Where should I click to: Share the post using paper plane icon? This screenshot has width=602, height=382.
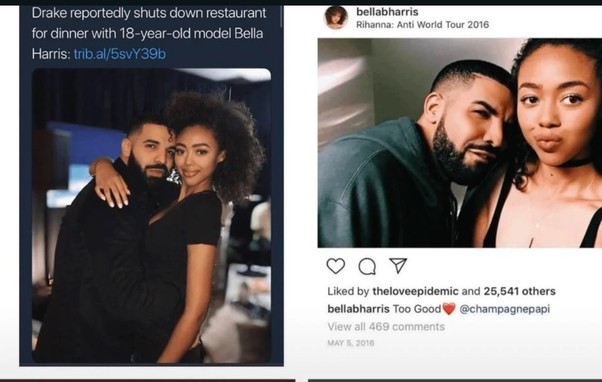coord(398,265)
